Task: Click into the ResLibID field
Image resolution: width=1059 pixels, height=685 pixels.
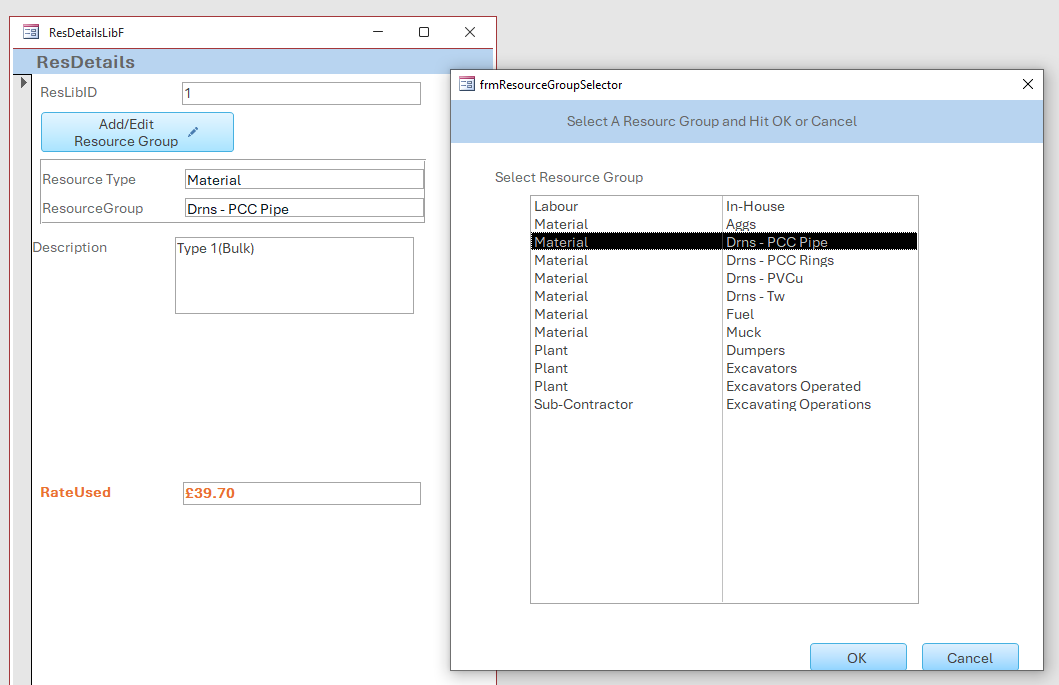Action: pyautogui.click(x=301, y=93)
